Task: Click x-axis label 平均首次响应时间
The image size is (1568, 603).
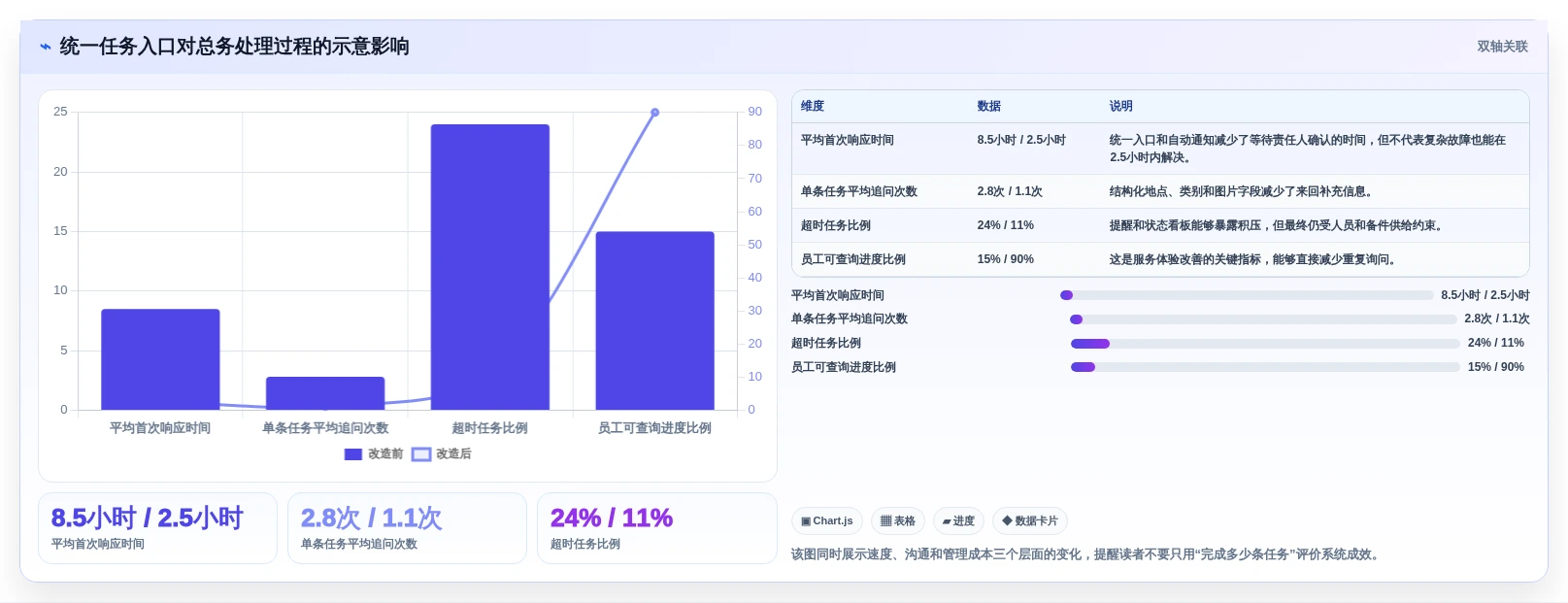Action: tap(160, 428)
